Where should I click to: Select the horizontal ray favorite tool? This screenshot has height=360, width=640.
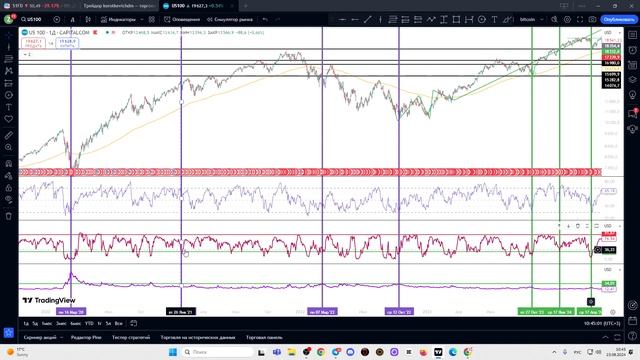[x=355, y=19]
